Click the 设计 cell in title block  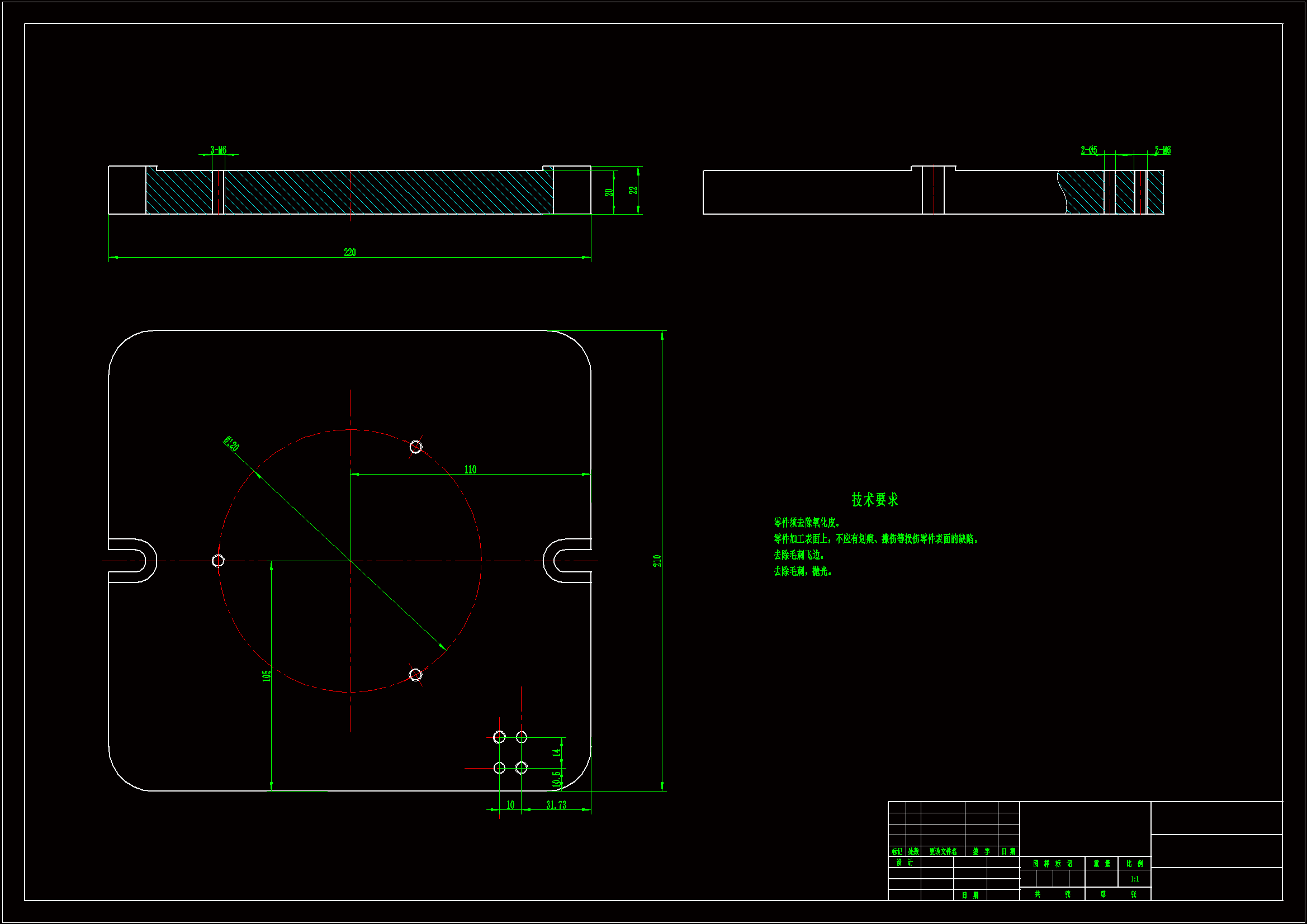pos(904,863)
